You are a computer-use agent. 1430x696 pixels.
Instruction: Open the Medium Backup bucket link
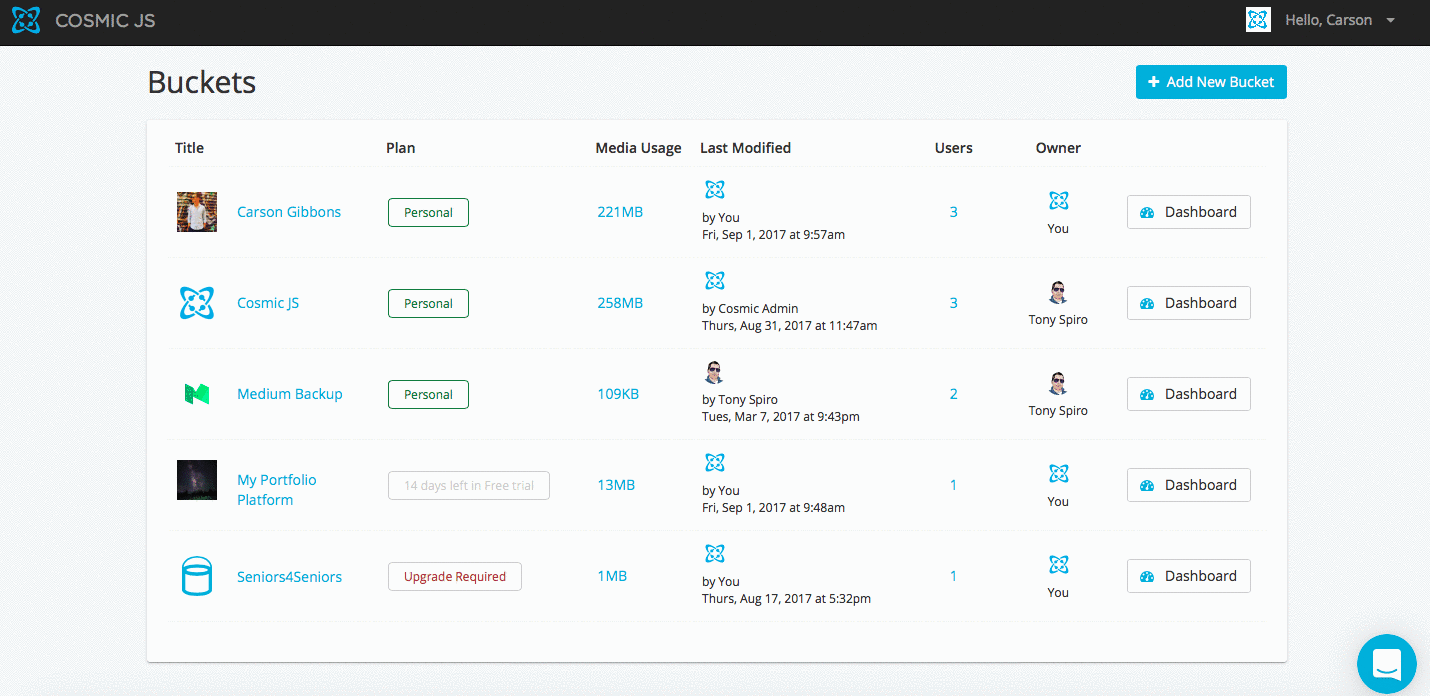pos(290,394)
